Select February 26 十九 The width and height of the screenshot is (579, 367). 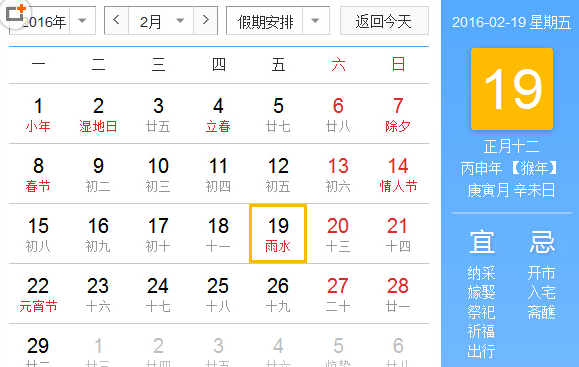point(278,294)
